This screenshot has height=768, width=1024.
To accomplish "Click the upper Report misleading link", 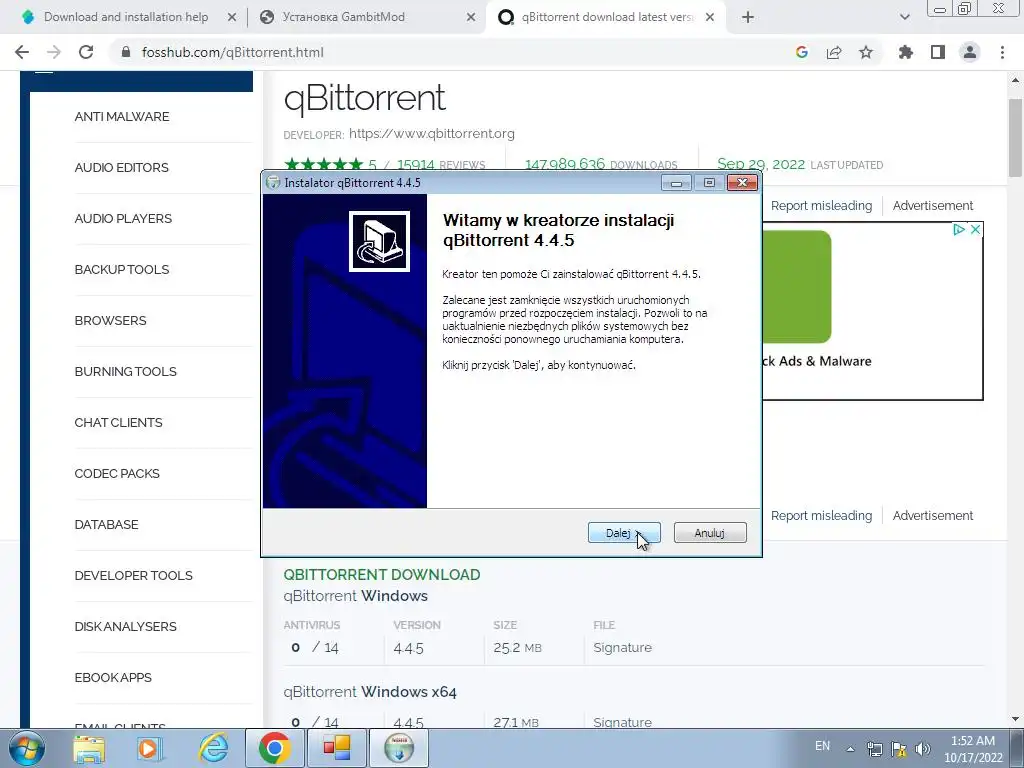I will click(x=821, y=205).
